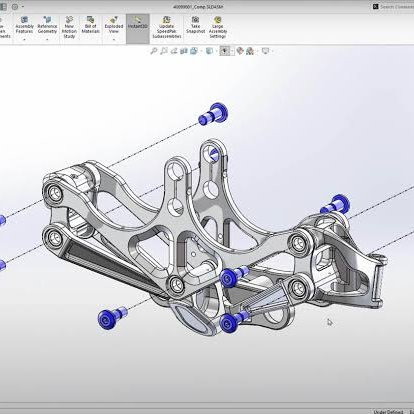The image size is (414, 414).
Task: Expand Hide/Show Items dropdown arrow
Action: tap(232, 51)
